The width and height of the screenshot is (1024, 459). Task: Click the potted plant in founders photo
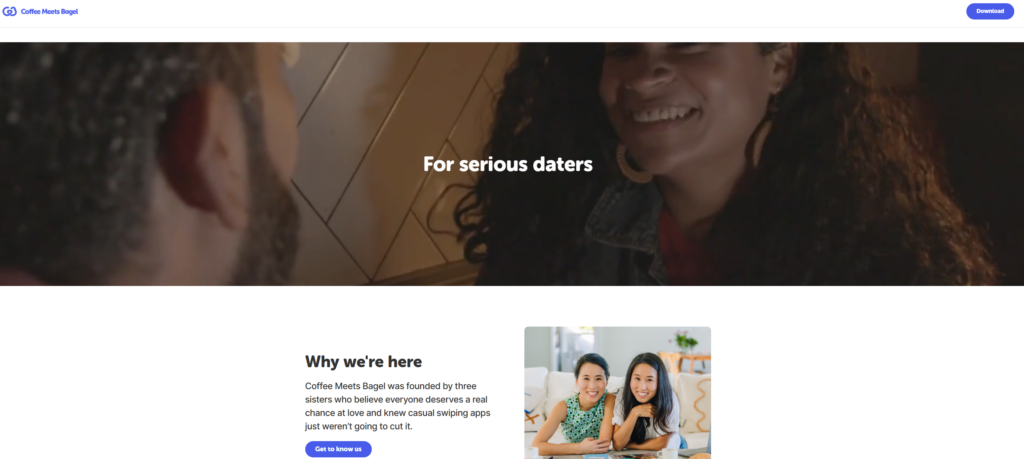686,340
